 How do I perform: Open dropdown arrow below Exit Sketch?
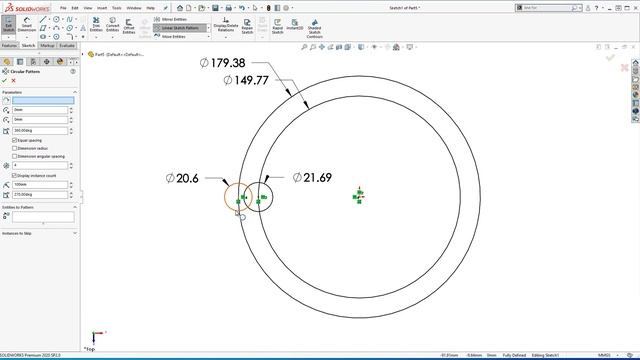8,37
